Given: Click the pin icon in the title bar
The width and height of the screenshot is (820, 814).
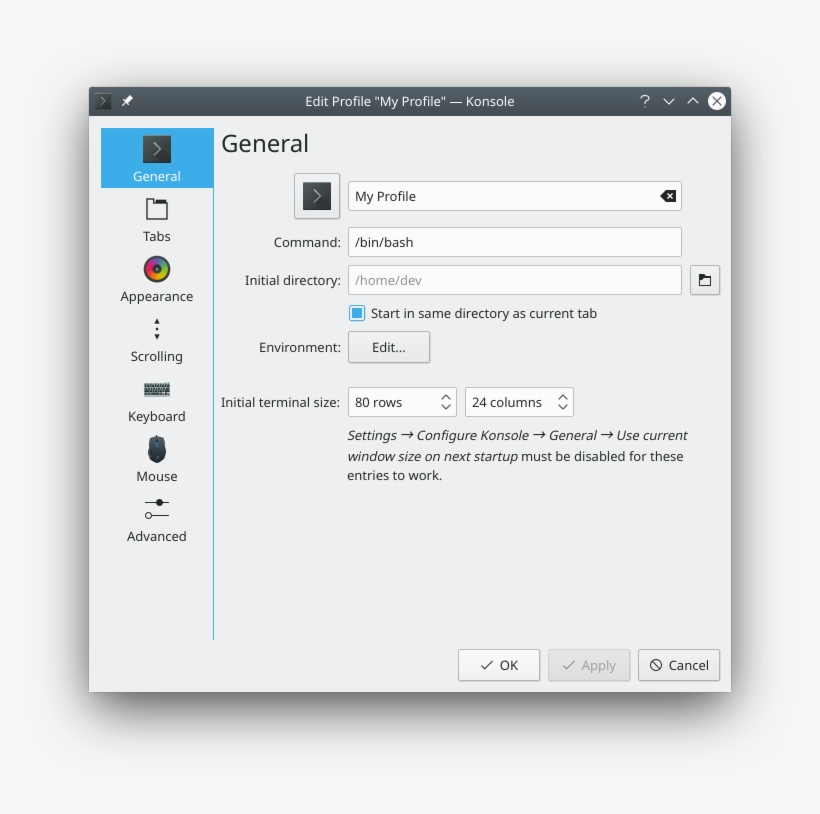Looking at the screenshot, I should click(x=127, y=101).
